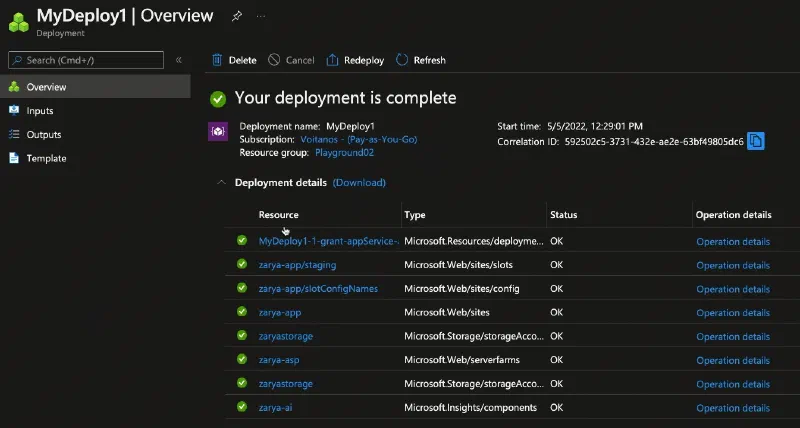
Task: Open Operation details for zarya-app/slotConfigNames
Action: coord(733,289)
